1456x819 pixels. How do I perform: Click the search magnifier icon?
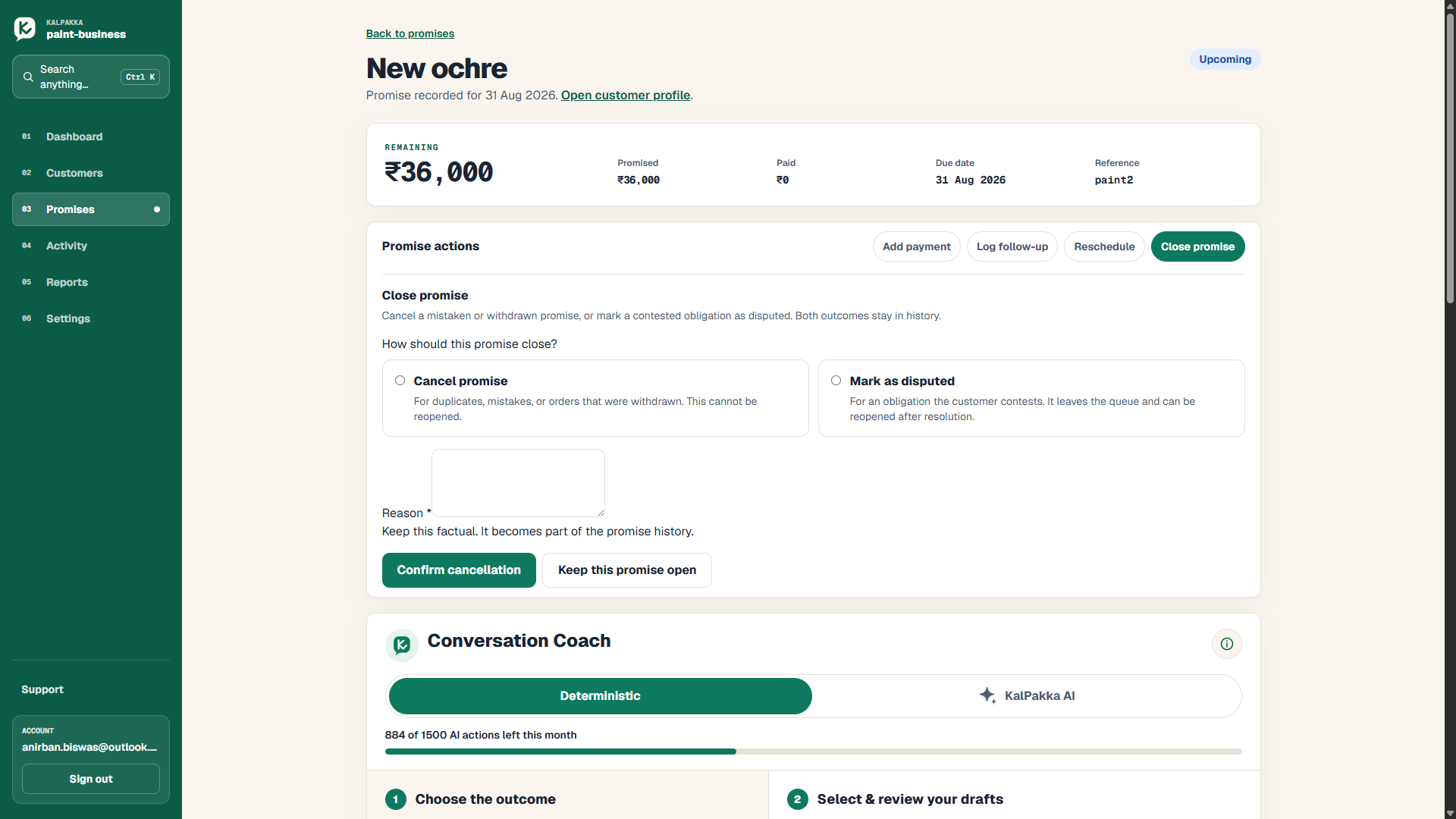[28, 77]
